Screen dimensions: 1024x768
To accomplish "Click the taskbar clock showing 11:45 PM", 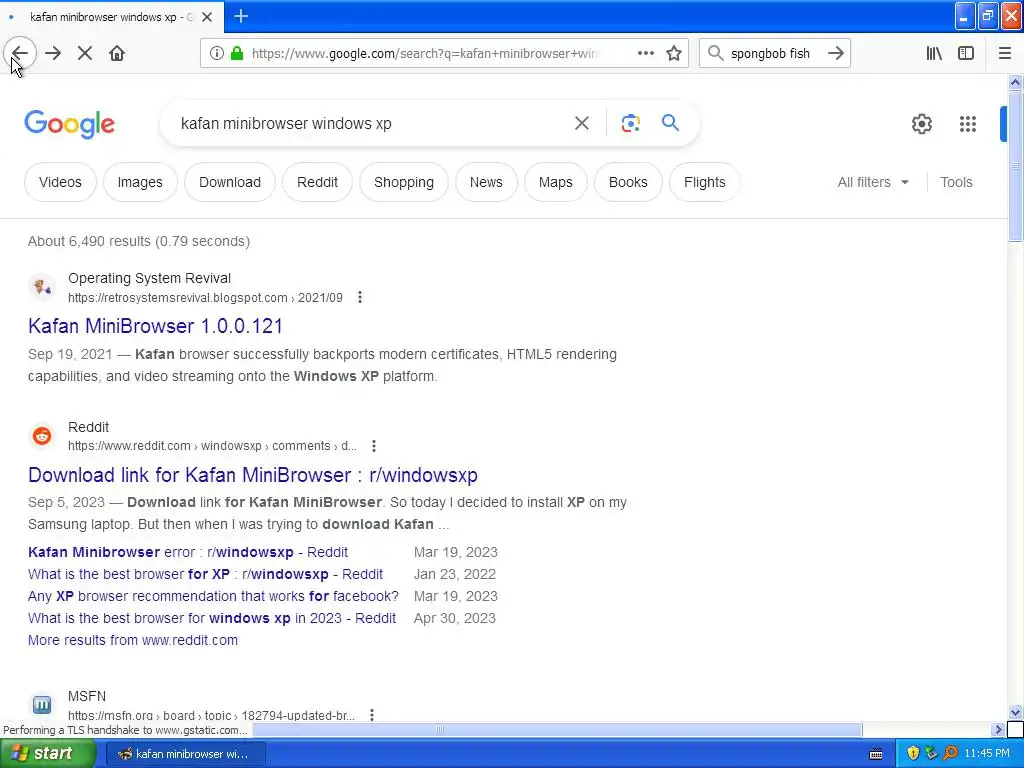I will (987, 754).
